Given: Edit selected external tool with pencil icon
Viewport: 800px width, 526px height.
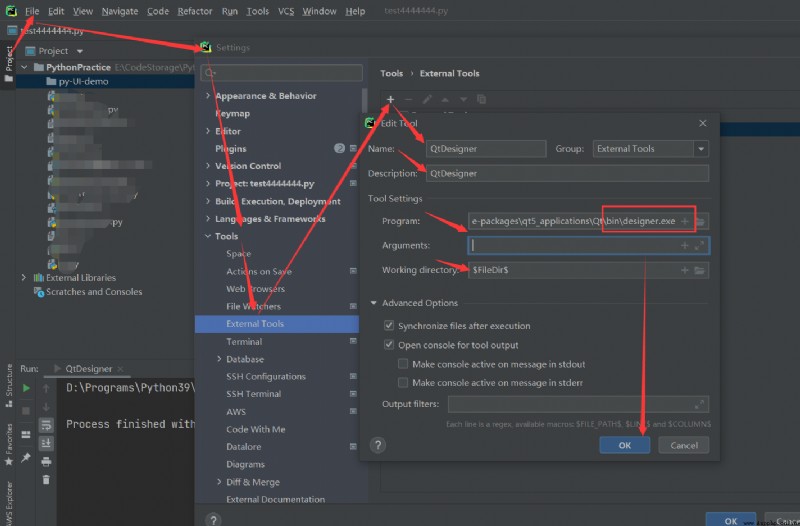Looking at the screenshot, I should tap(427, 99).
